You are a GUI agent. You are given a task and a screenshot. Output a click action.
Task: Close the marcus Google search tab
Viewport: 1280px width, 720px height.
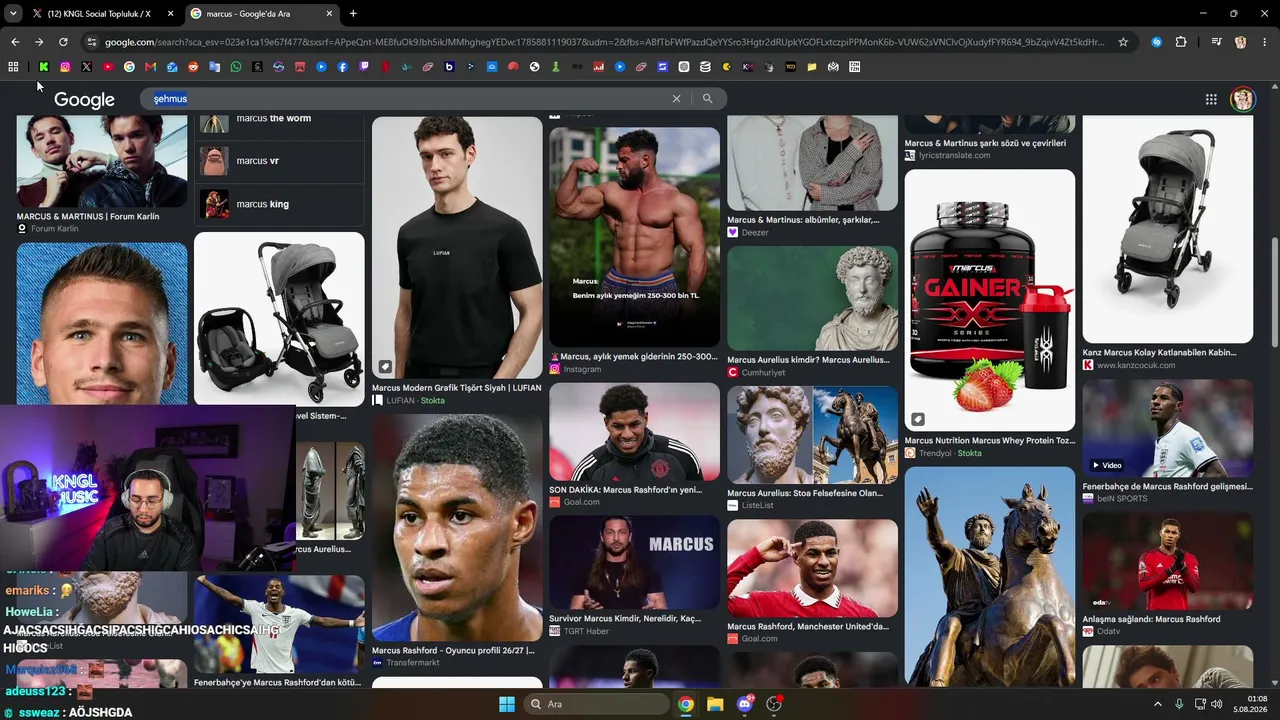point(329,14)
